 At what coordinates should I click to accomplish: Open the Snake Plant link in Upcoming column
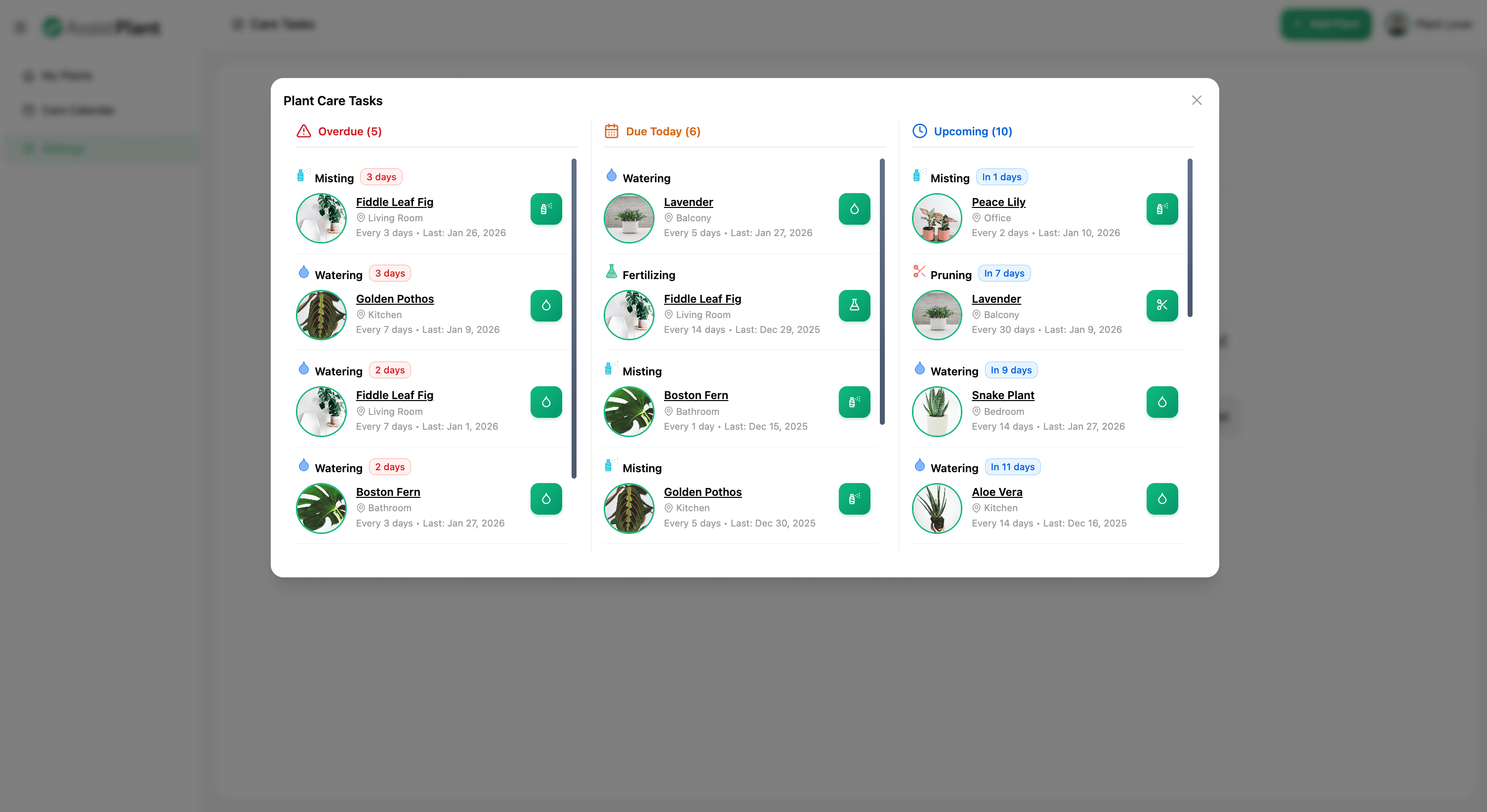1003,395
